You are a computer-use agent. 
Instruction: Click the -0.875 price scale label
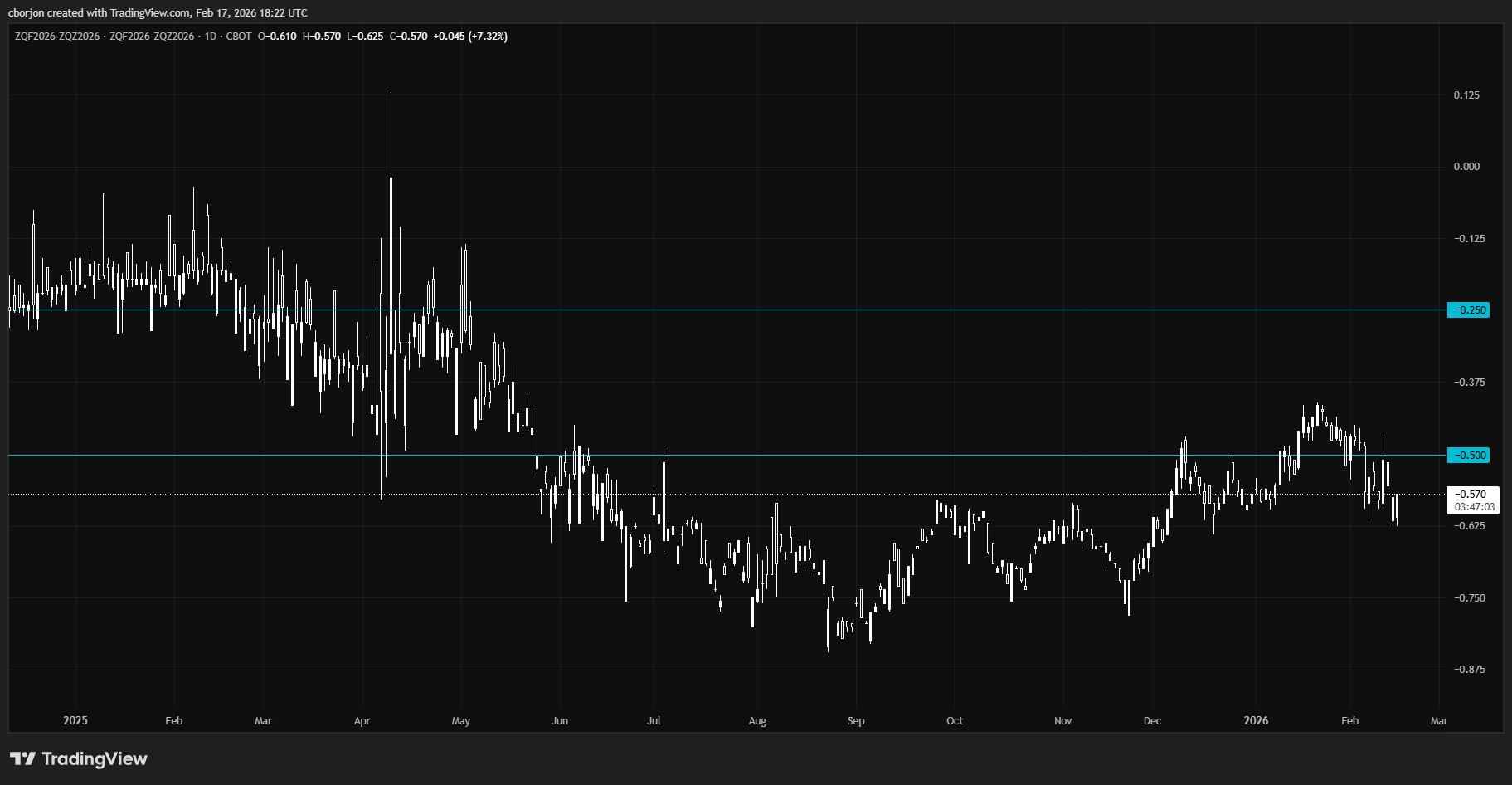[x=1468, y=670]
